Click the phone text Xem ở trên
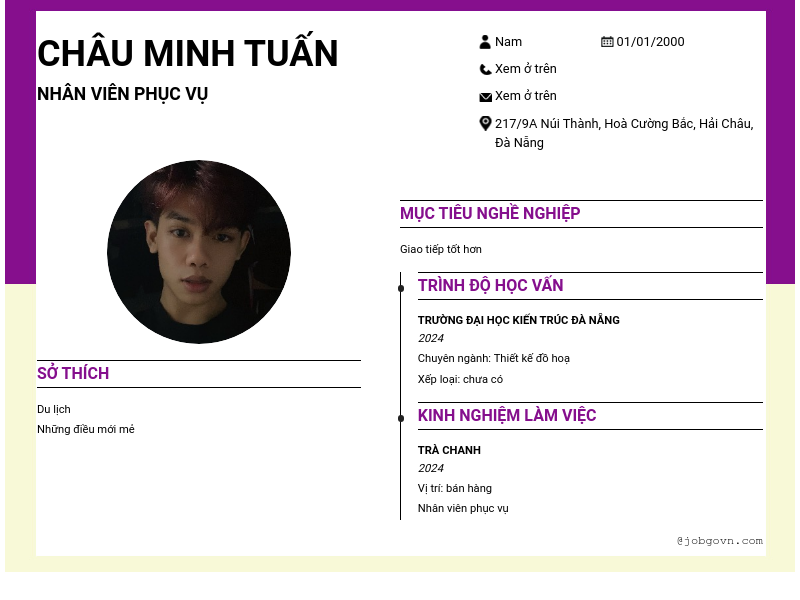Viewport: 800px width, 600px height. 526,69
